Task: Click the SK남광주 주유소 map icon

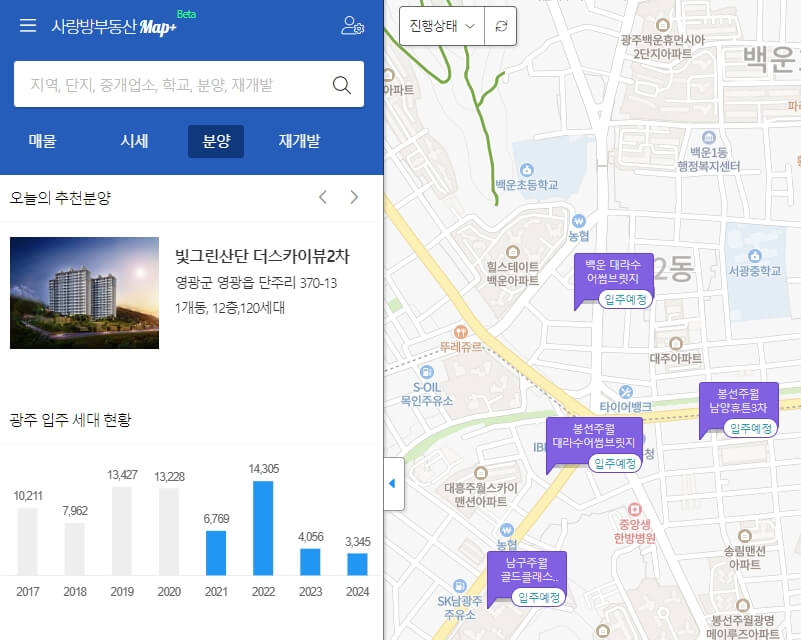Action: point(460,586)
